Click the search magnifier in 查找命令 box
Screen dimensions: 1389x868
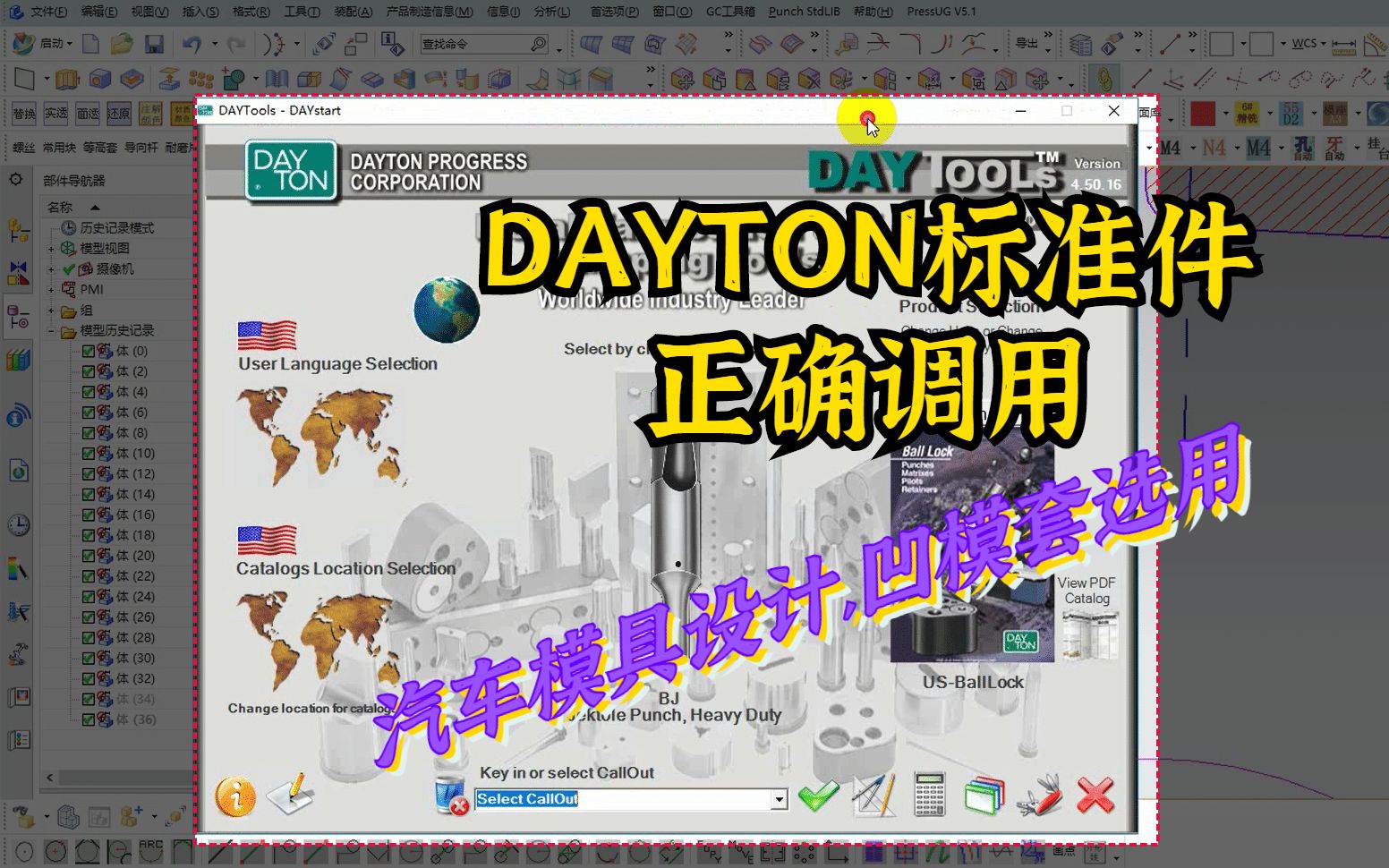[x=538, y=43]
